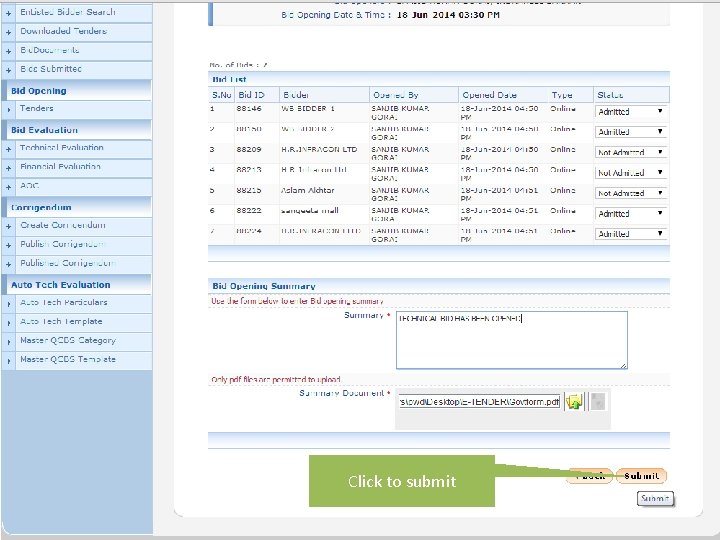Open Technical Evaluation menu item
The width and height of the screenshot is (720, 540).
pyautogui.click(x=62, y=148)
